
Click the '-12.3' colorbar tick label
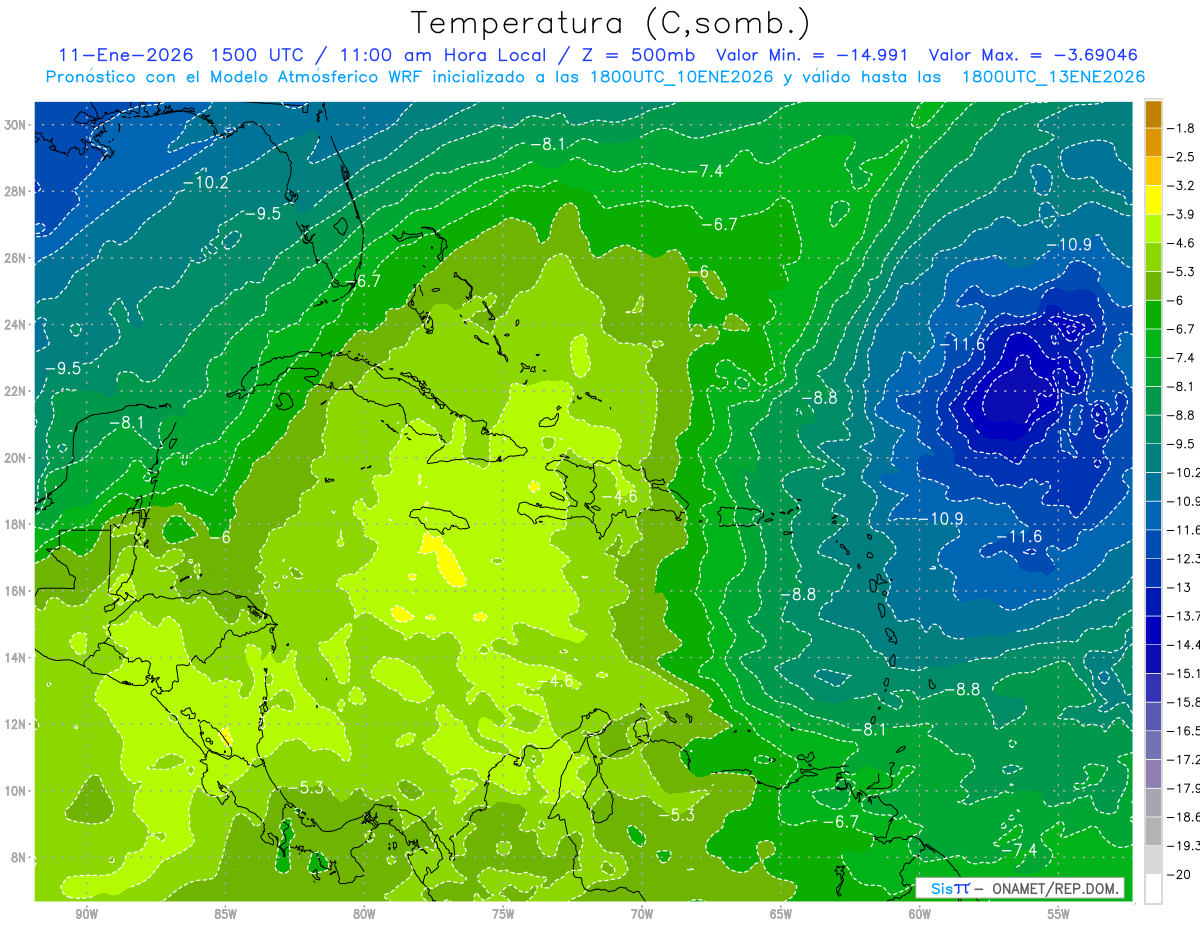pos(1184,558)
